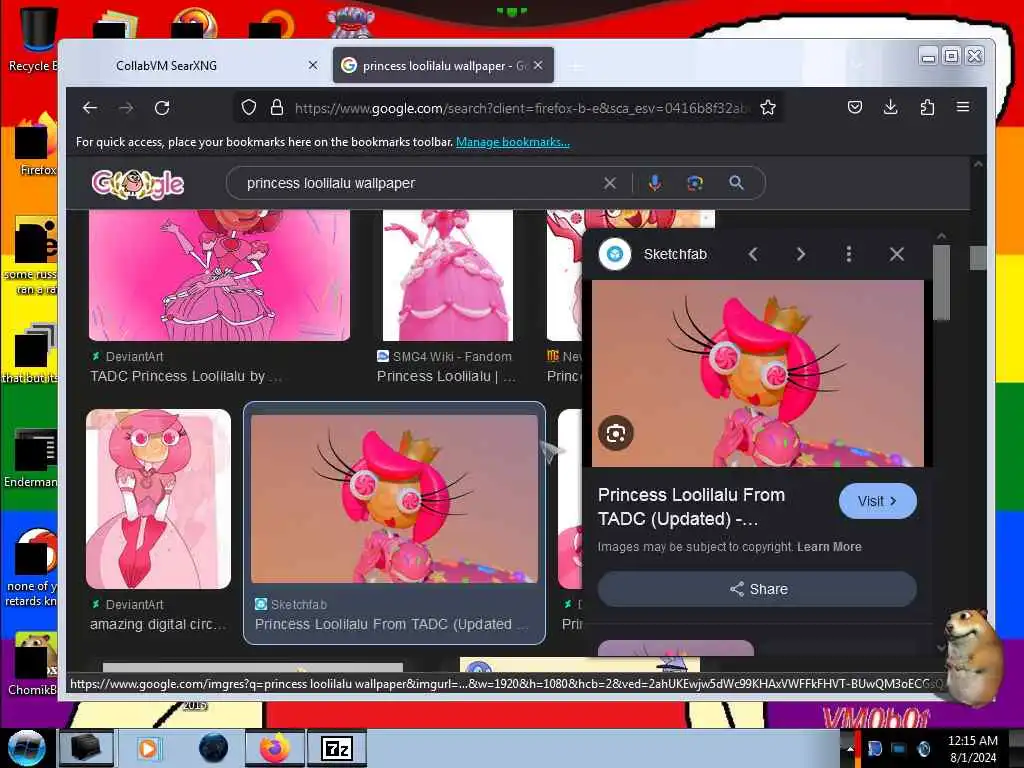1024x768 pixels.
Task: Open more options in the preview panel
Action: (x=848, y=254)
